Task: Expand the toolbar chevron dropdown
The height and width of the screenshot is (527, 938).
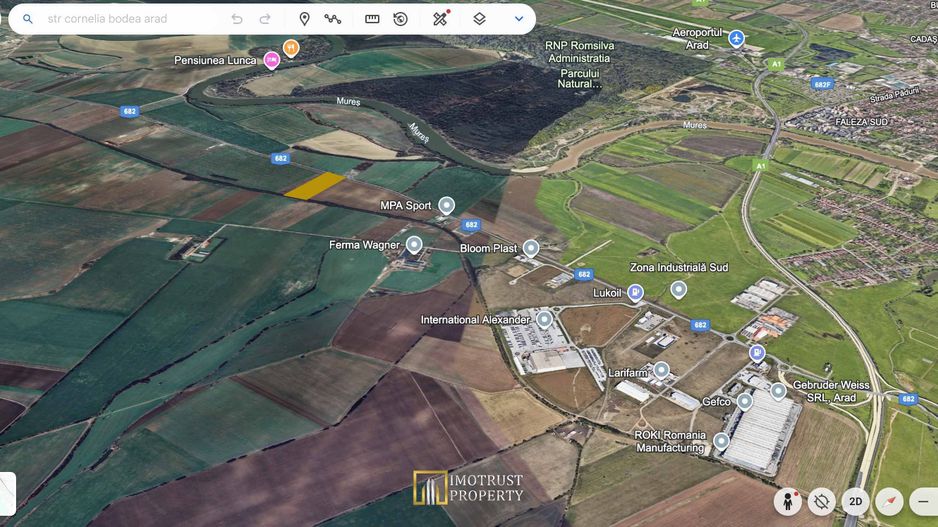Action: (x=518, y=19)
